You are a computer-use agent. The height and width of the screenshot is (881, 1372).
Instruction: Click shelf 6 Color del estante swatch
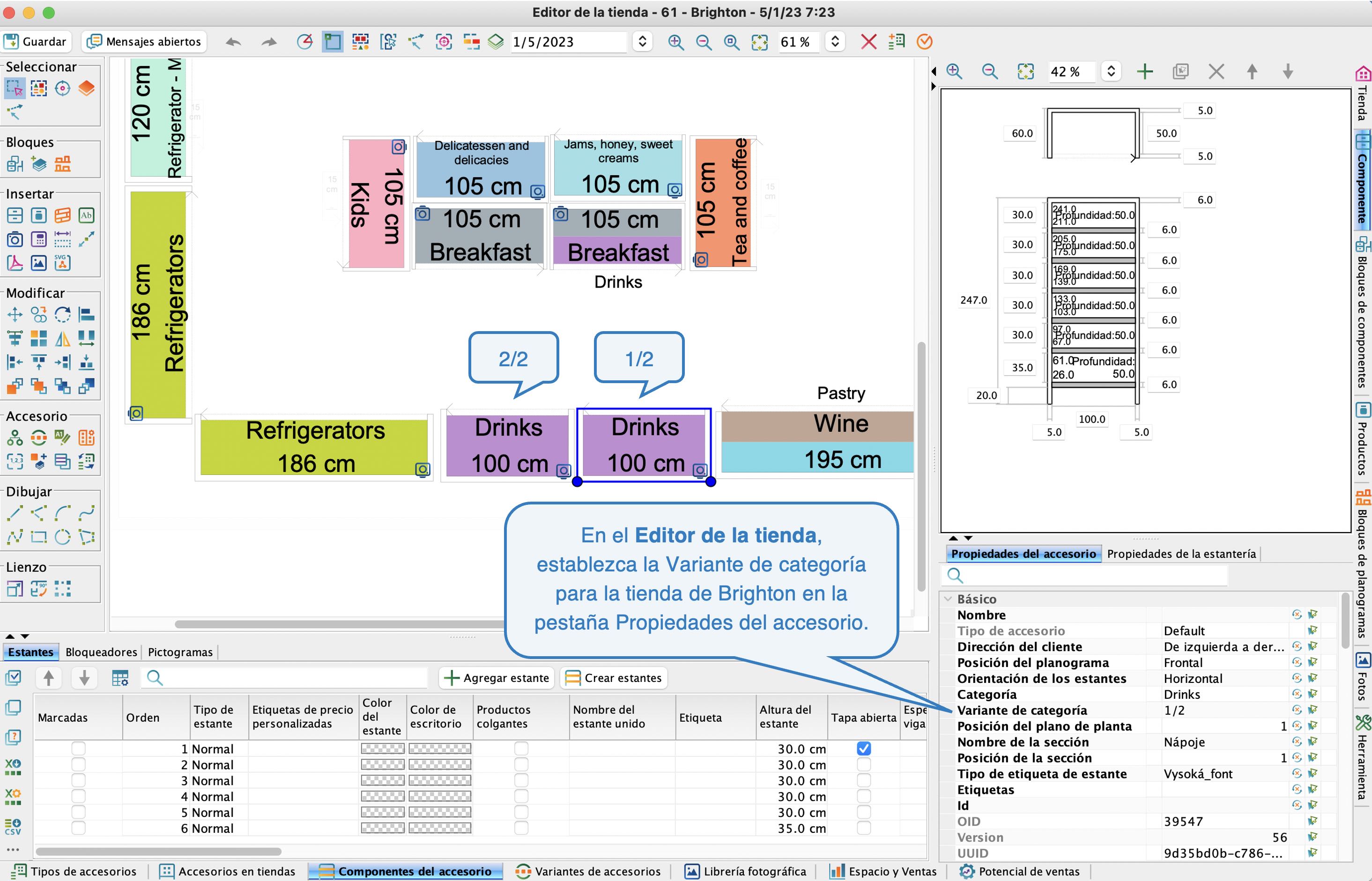[383, 828]
